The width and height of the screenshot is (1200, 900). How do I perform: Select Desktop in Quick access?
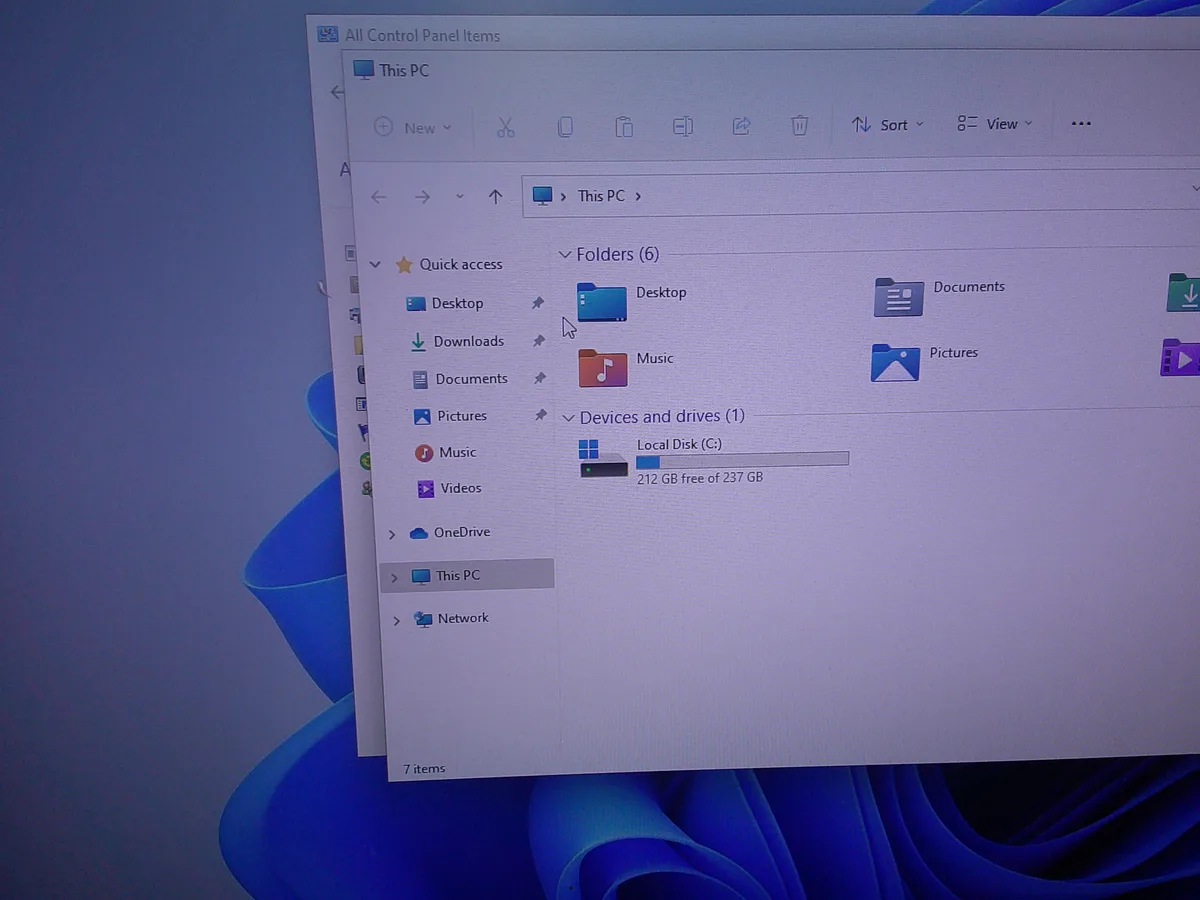pyautogui.click(x=458, y=303)
